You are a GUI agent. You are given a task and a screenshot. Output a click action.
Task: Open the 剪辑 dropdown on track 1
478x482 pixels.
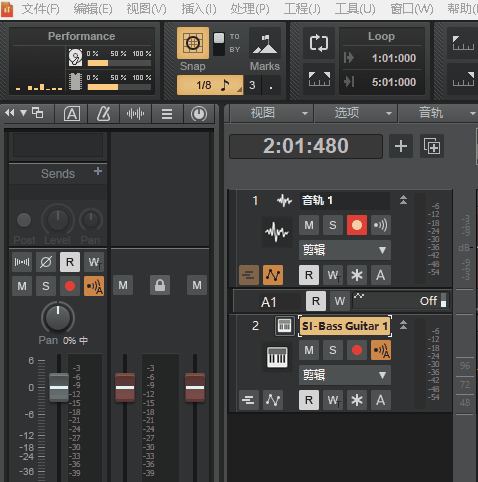point(345,250)
